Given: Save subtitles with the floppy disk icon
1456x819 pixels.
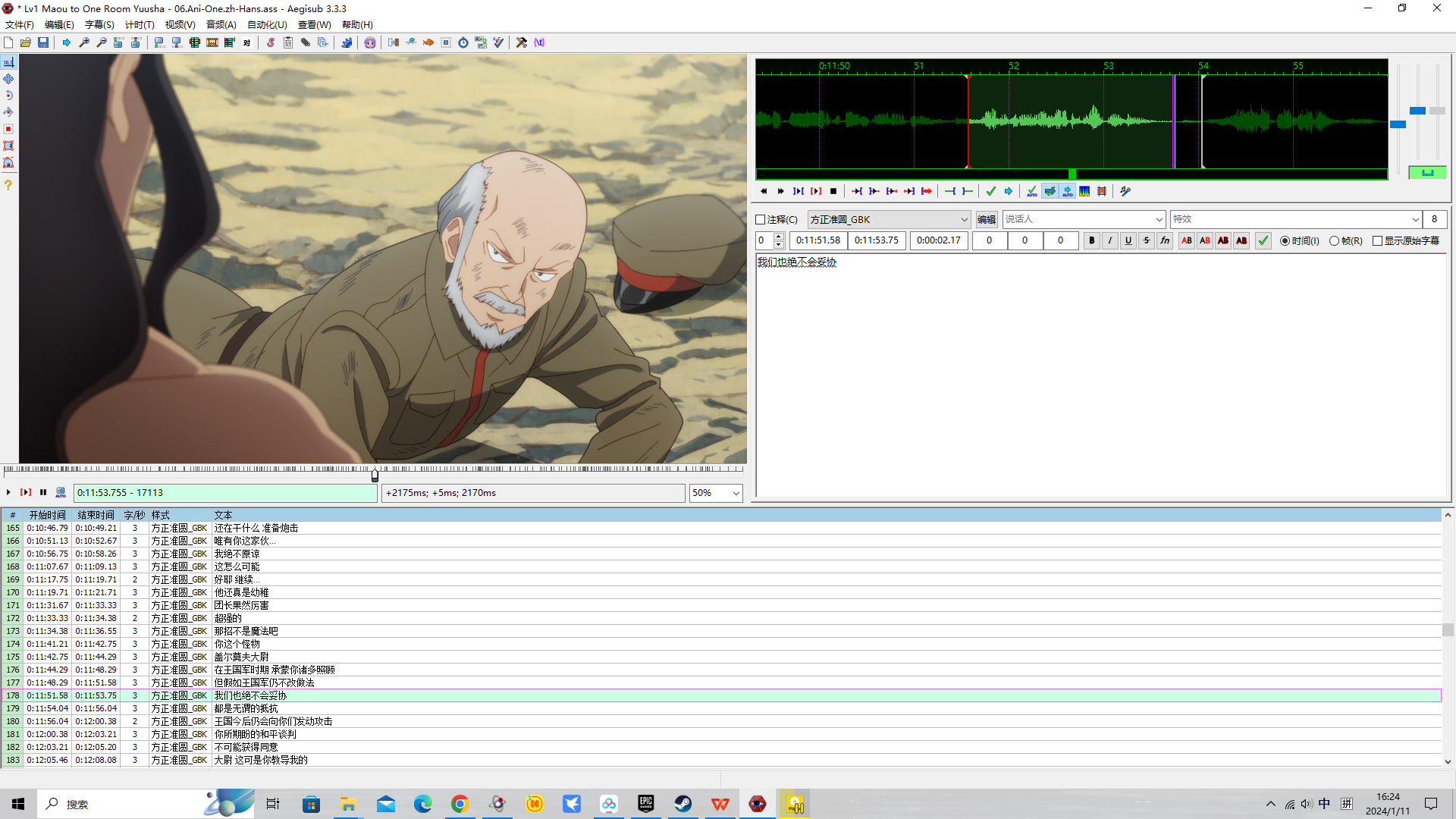Looking at the screenshot, I should pos(43,42).
